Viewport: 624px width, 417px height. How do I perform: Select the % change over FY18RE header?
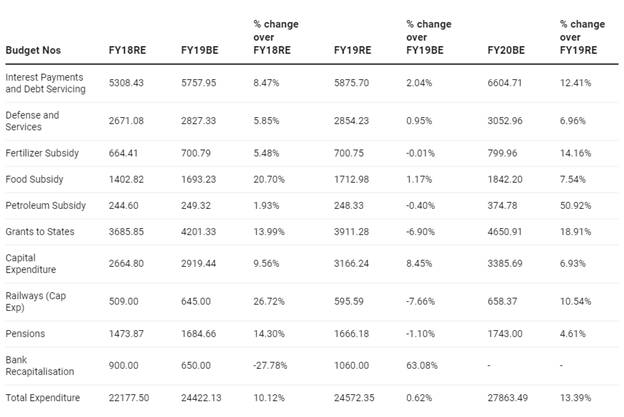(x=276, y=37)
